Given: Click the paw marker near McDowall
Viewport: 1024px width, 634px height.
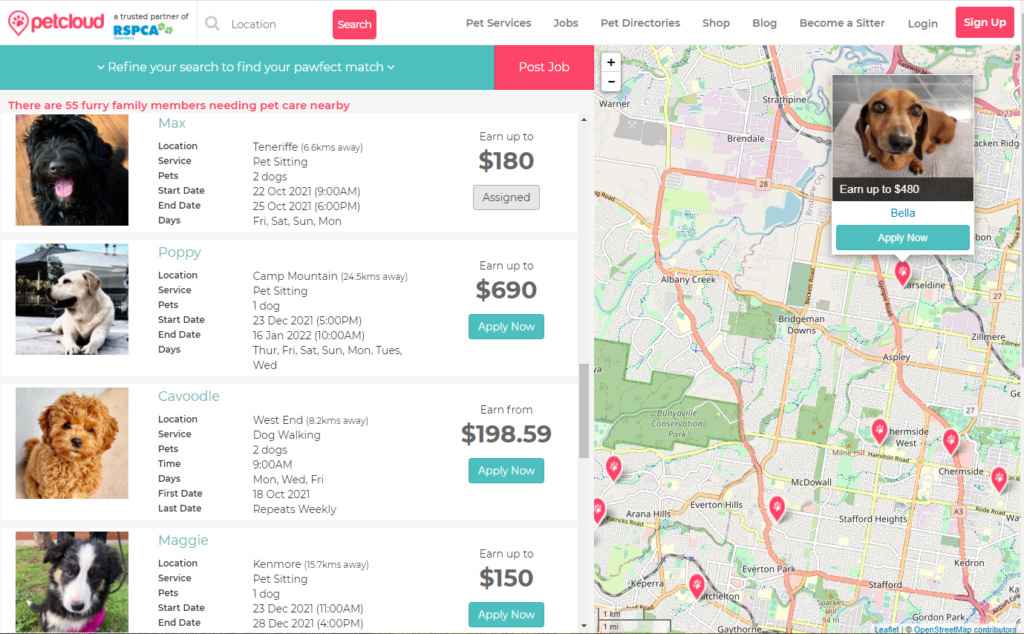Looking at the screenshot, I should (x=776, y=508).
